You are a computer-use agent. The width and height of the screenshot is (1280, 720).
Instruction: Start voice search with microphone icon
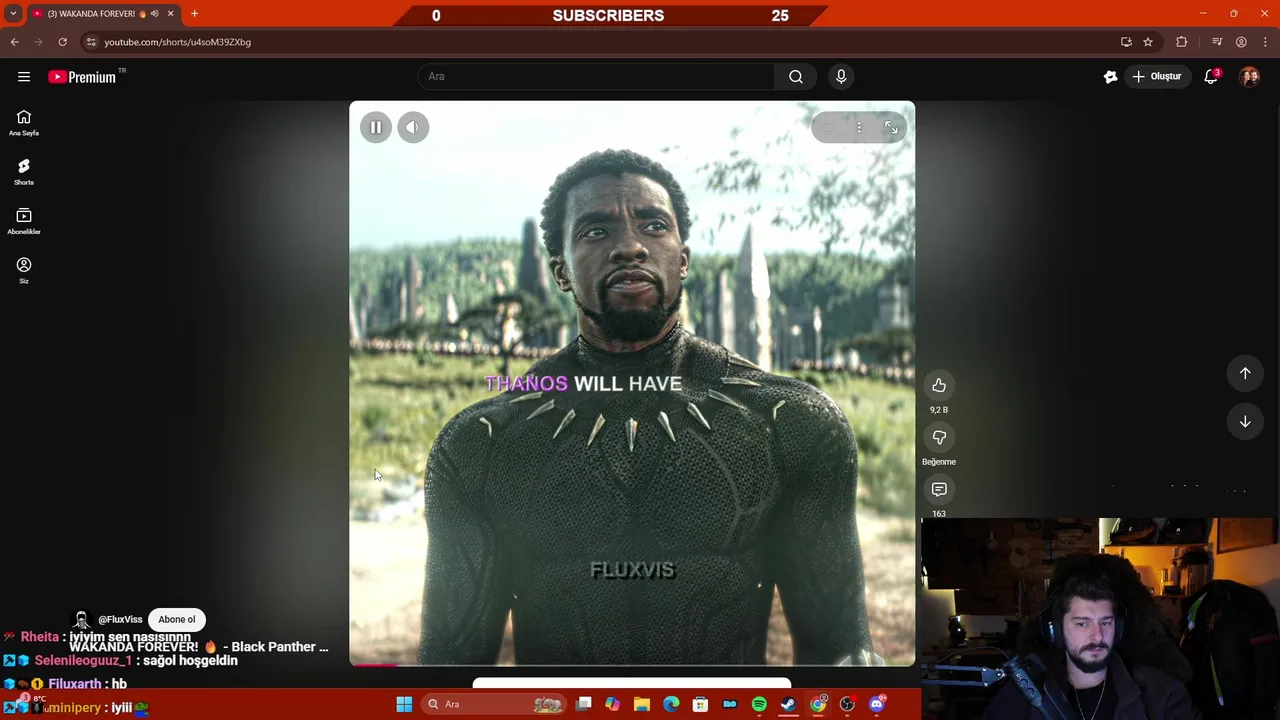841,76
